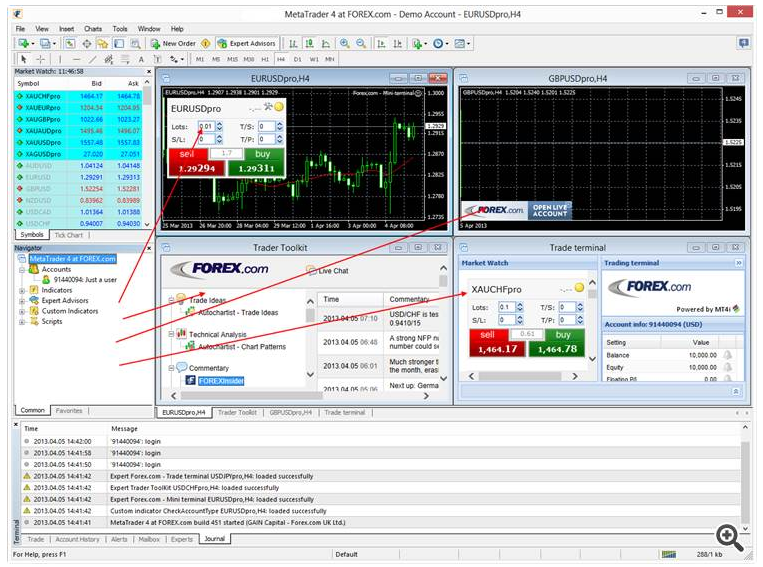Click the EURUSDpro Lots input field
763x567 pixels.
tap(206, 127)
